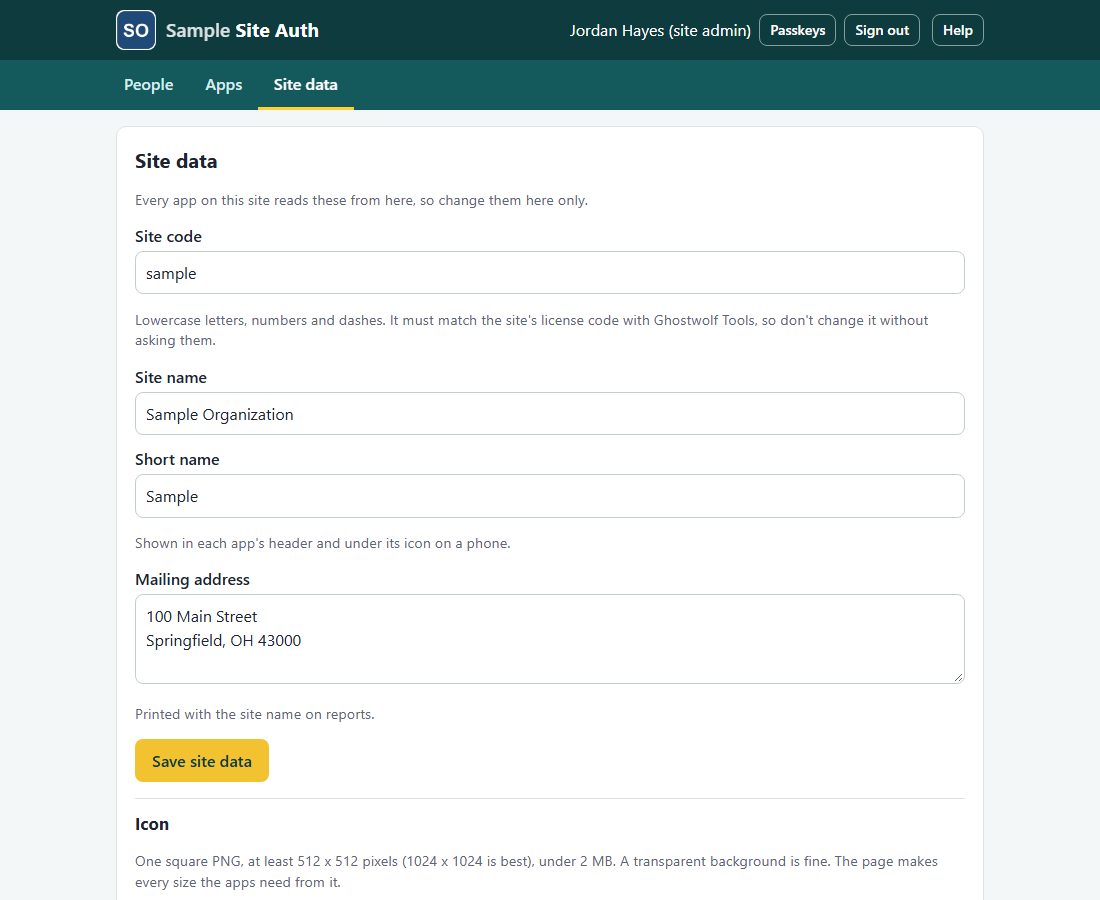Image resolution: width=1100 pixels, height=900 pixels.
Task: Click the Mailing address label
Action: (192, 579)
